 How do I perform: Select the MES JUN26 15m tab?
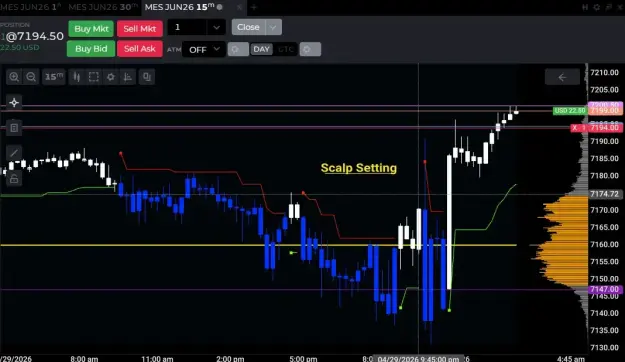click(x=179, y=7)
